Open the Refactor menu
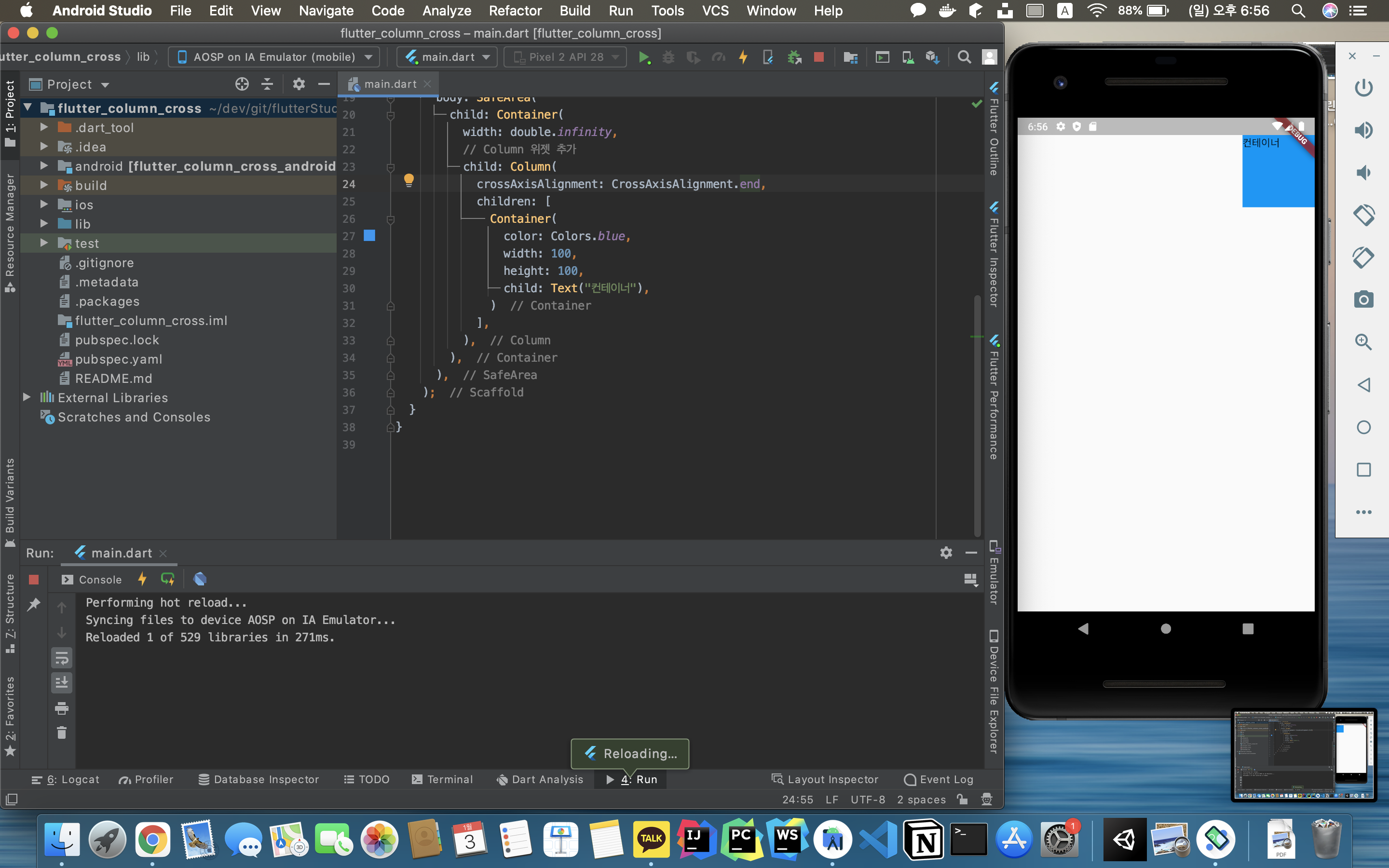1389x868 pixels. [515, 11]
